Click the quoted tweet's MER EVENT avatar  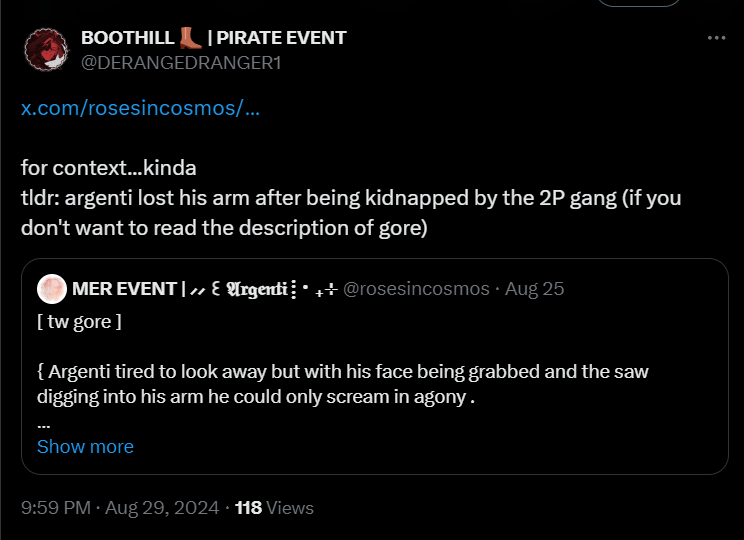pos(52,289)
